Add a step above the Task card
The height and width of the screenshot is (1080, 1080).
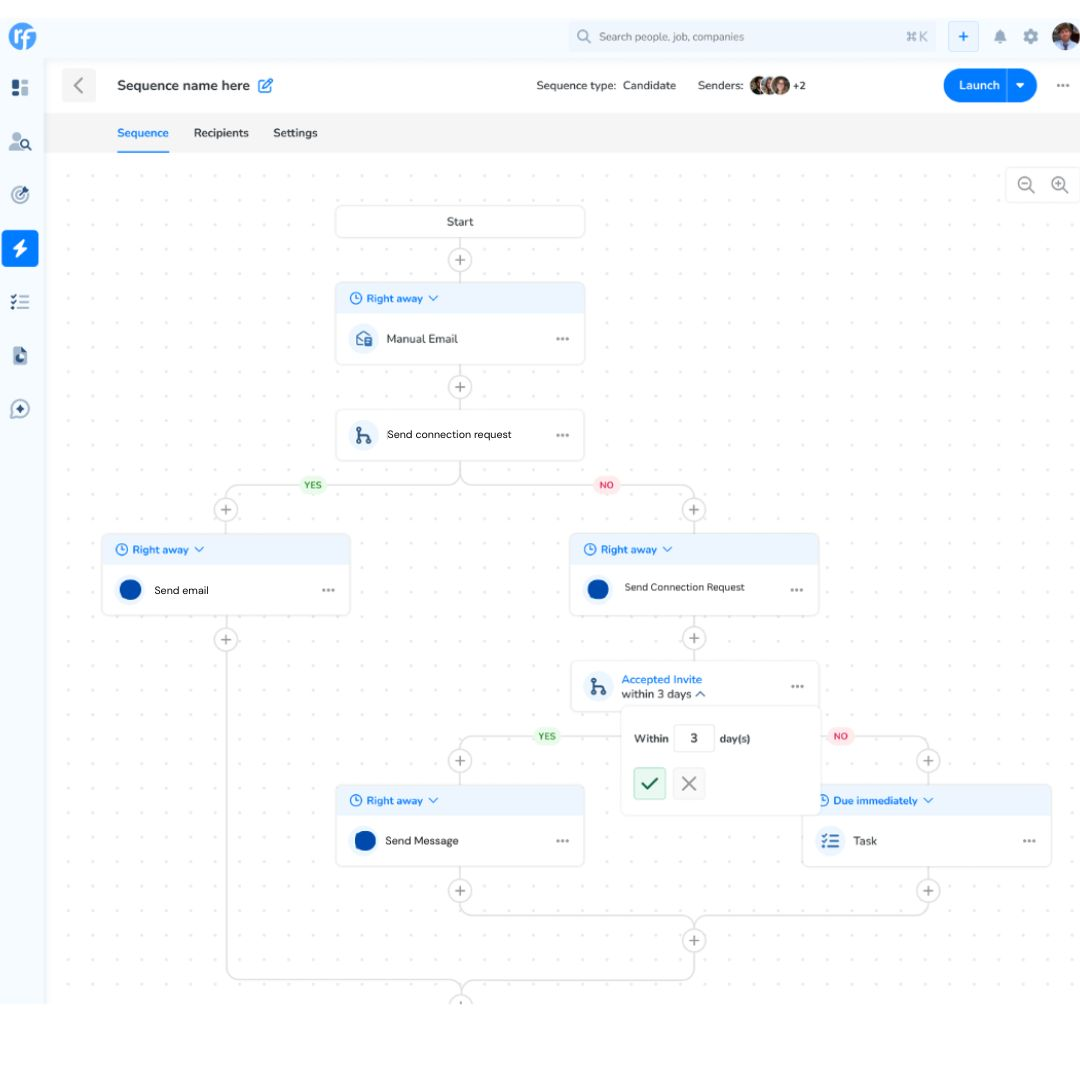point(928,761)
